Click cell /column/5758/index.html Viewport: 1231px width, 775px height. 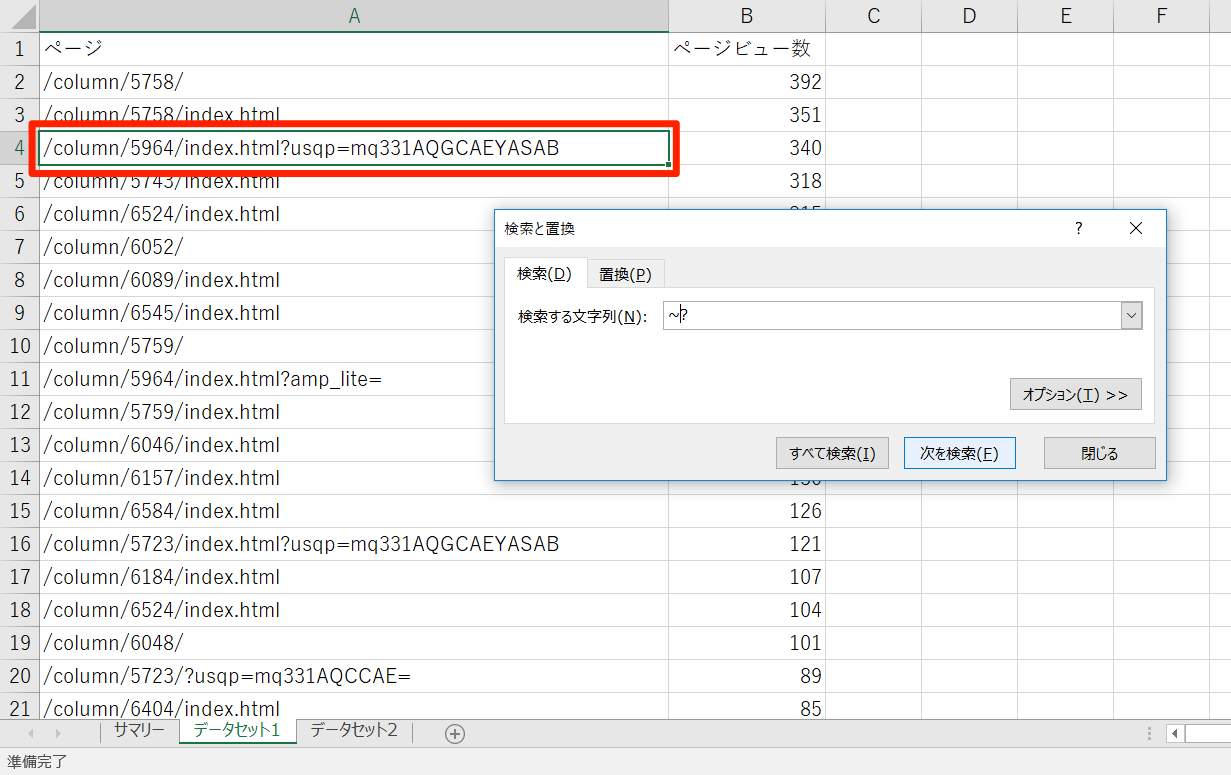(x=354, y=113)
